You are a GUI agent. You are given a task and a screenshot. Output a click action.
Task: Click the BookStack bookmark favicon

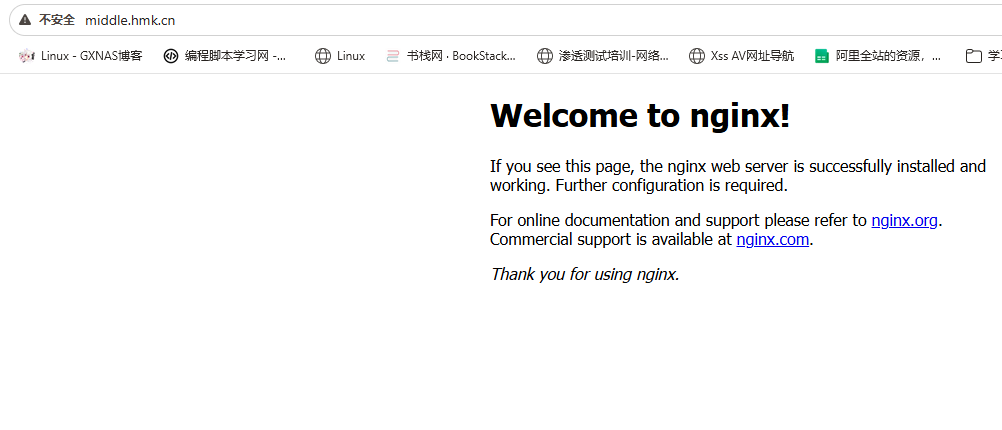tap(393, 56)
